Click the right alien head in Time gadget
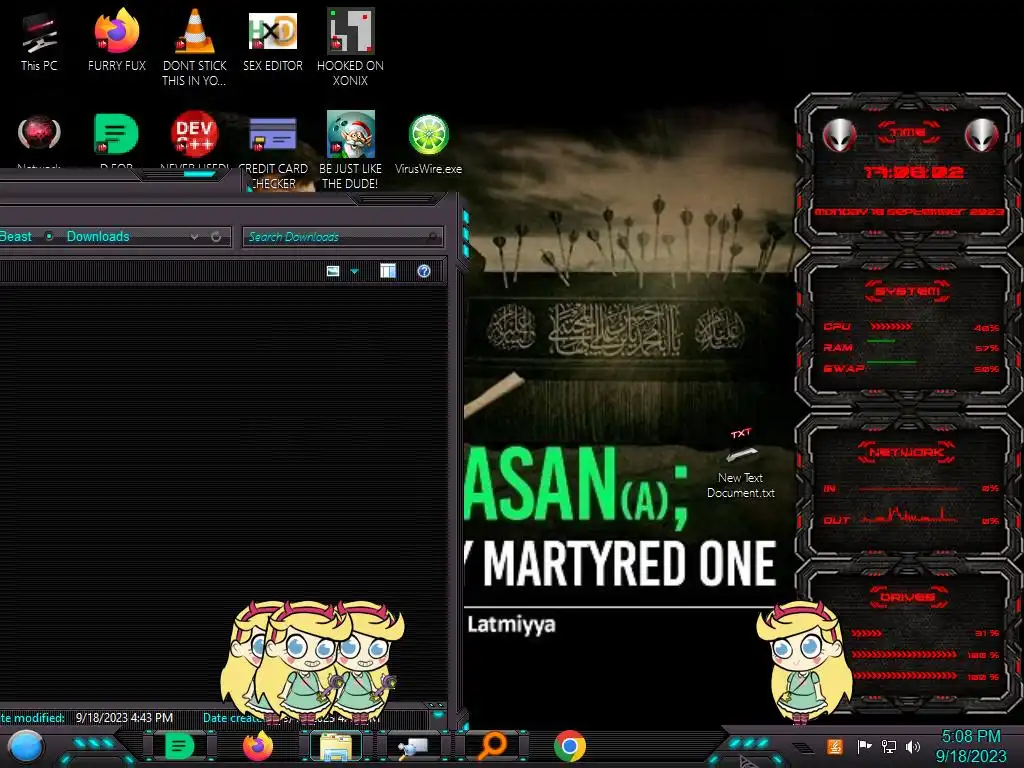Image resolution: width=1024 pixels, height=768 pixels. [982, 135]
